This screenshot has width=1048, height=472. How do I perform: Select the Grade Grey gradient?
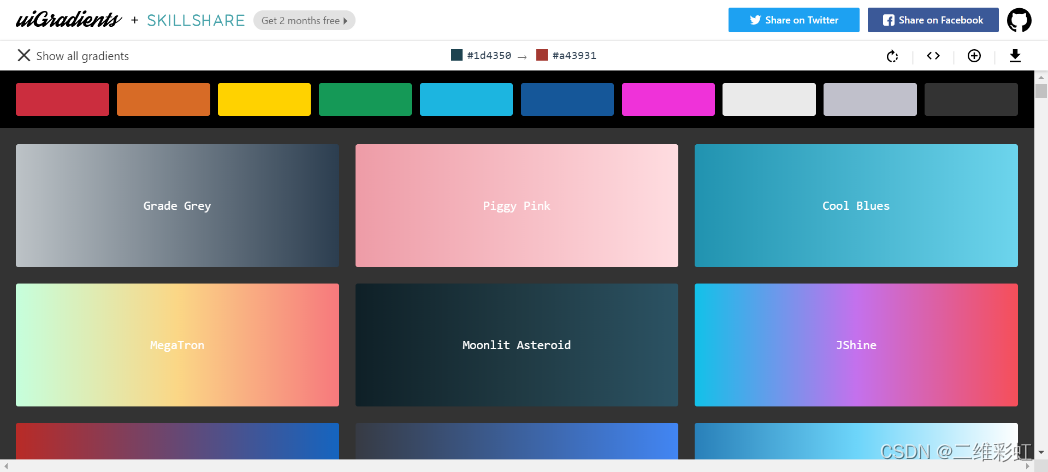tap(177, 205)
